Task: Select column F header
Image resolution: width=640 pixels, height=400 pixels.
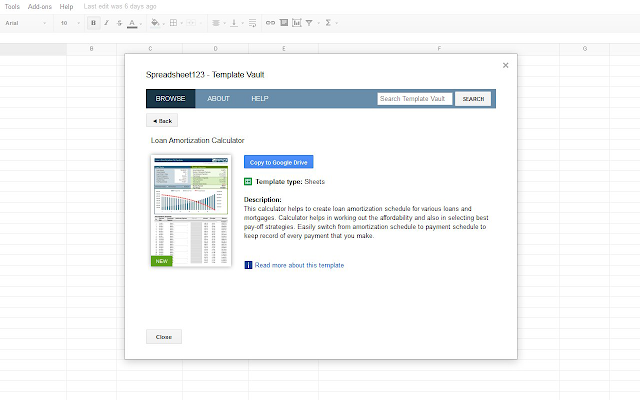Action: tap(439, 49)
